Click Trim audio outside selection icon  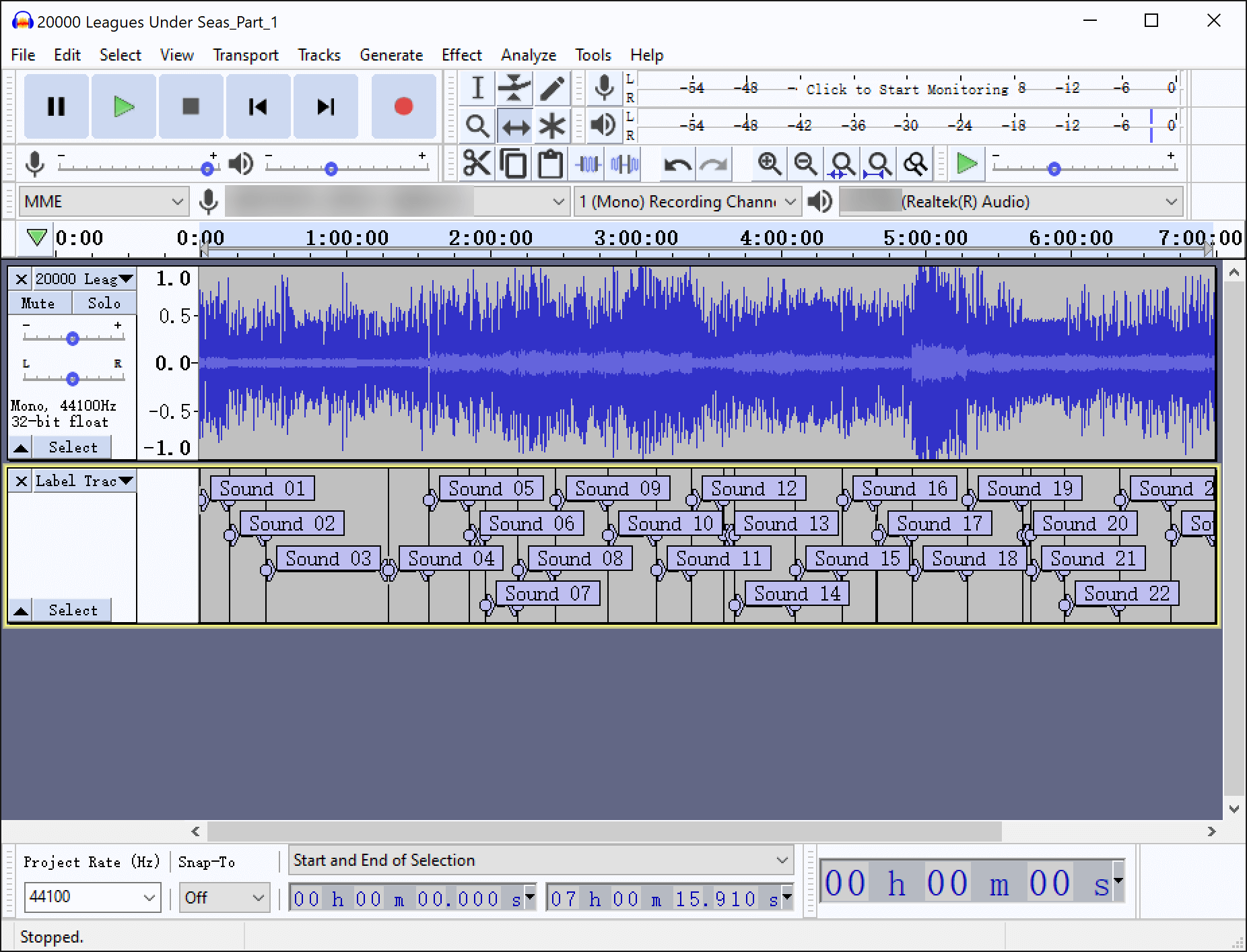pyautogui.click(x=588, y=164)
